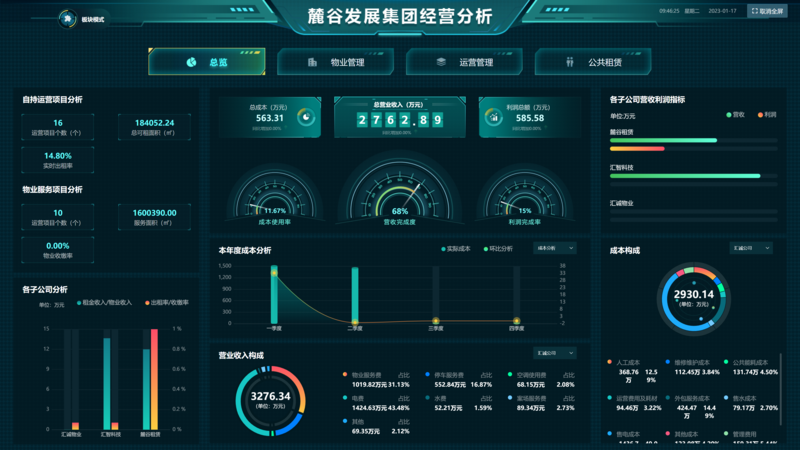The height and width of the screenshot is (450, 800).
Task: Click the 物业收缴率 card 0.00%
Action: pyautogui.click(x=58, y=249)
